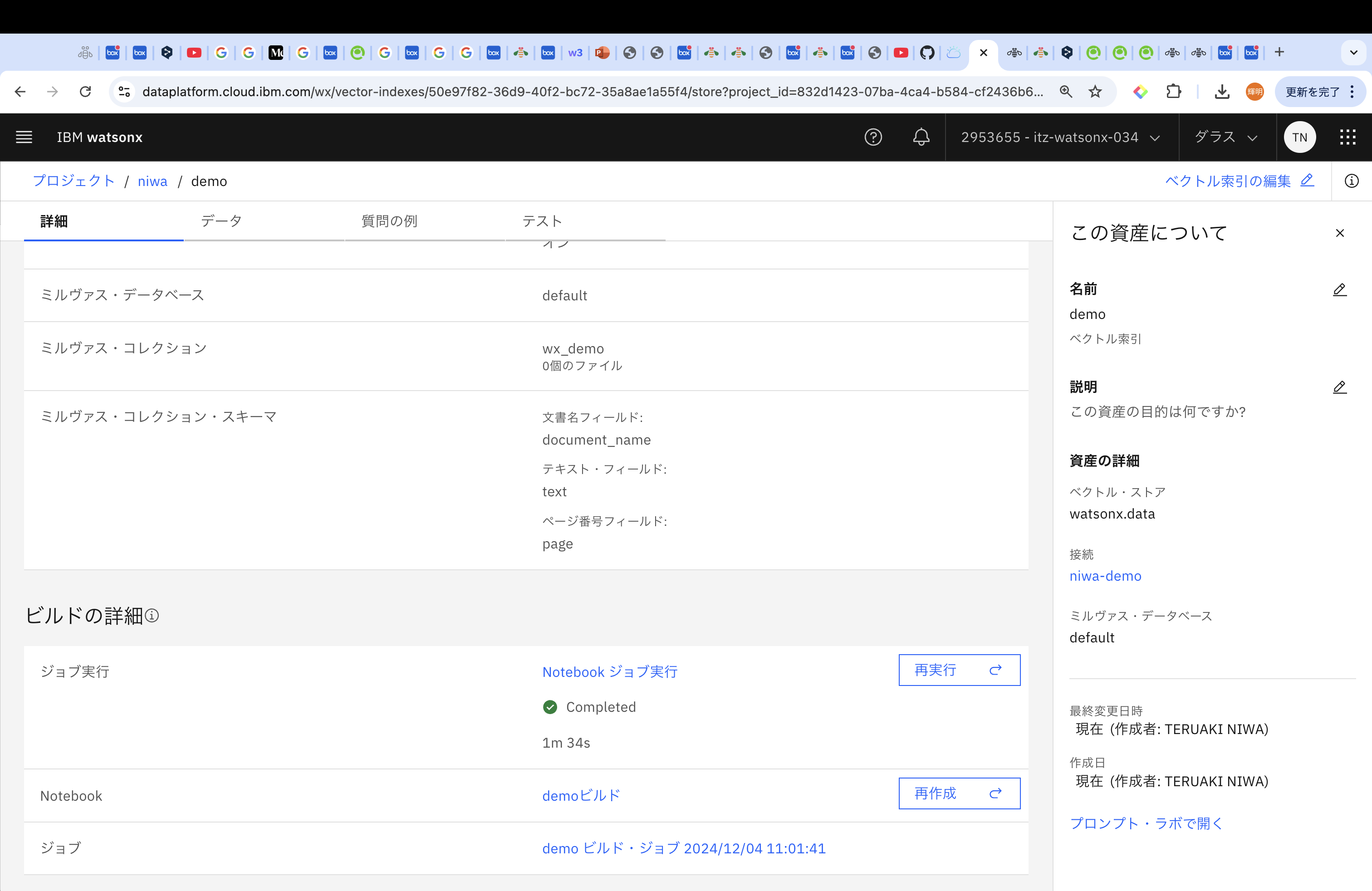Open the niwa-demo connection link
This screenshot has width=1372, height=891.
pos(1105,576)
